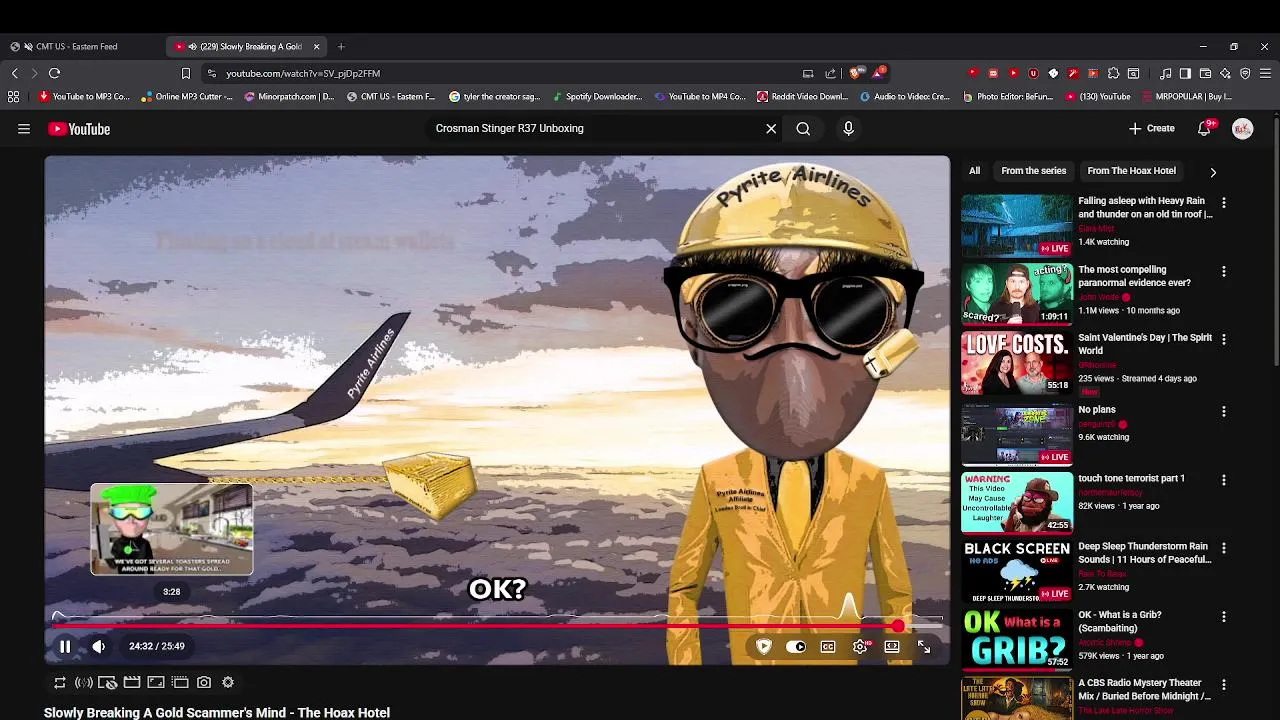Screen dimensions: 1280x720
Task: Open the No plans video title
Action: [x=1097, y=410]
